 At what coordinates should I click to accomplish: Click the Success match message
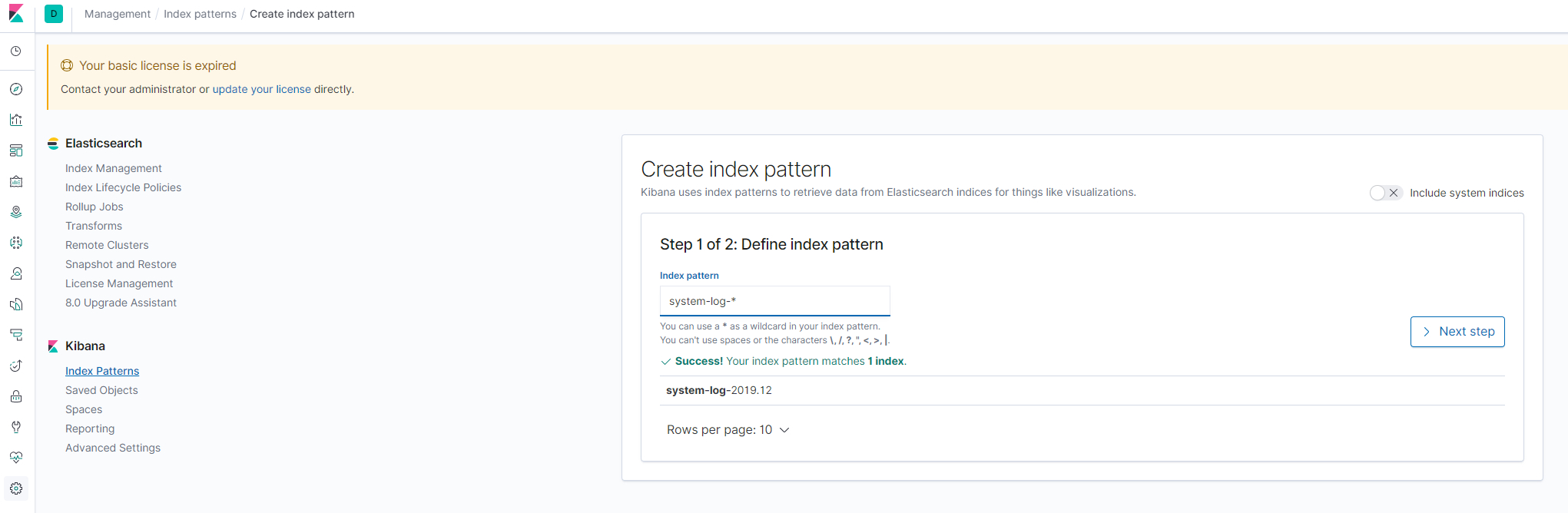[784, 361]
